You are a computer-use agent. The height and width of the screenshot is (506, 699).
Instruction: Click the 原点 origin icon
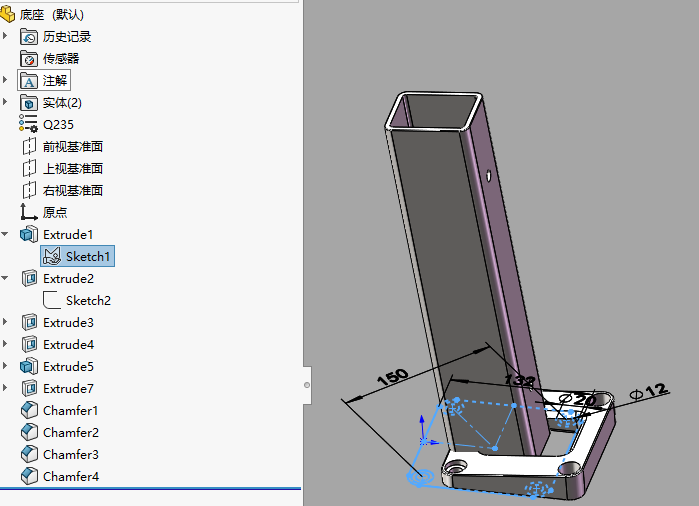point(29,212)
